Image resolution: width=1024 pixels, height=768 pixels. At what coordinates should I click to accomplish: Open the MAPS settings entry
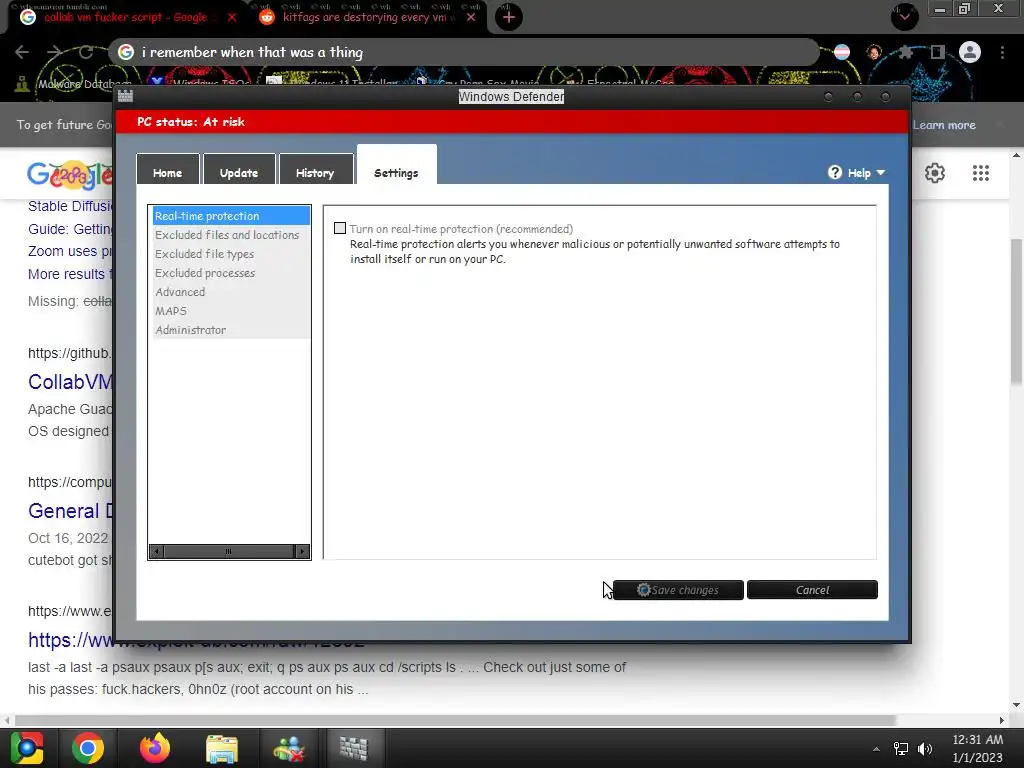tap(232, 310)
